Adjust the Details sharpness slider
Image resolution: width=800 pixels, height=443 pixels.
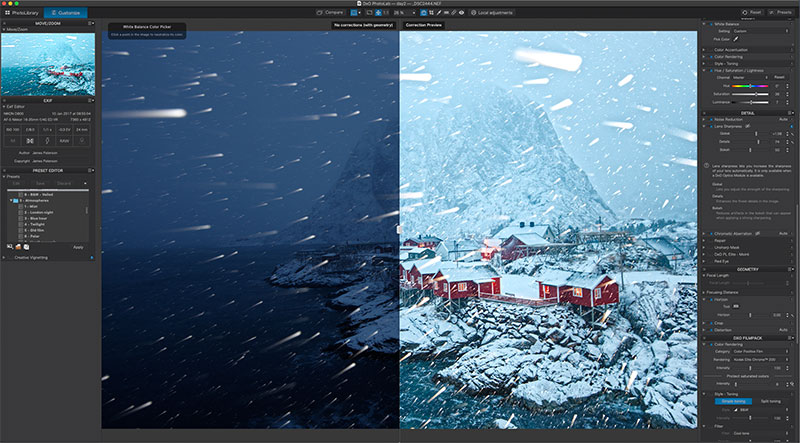(750, 142)
